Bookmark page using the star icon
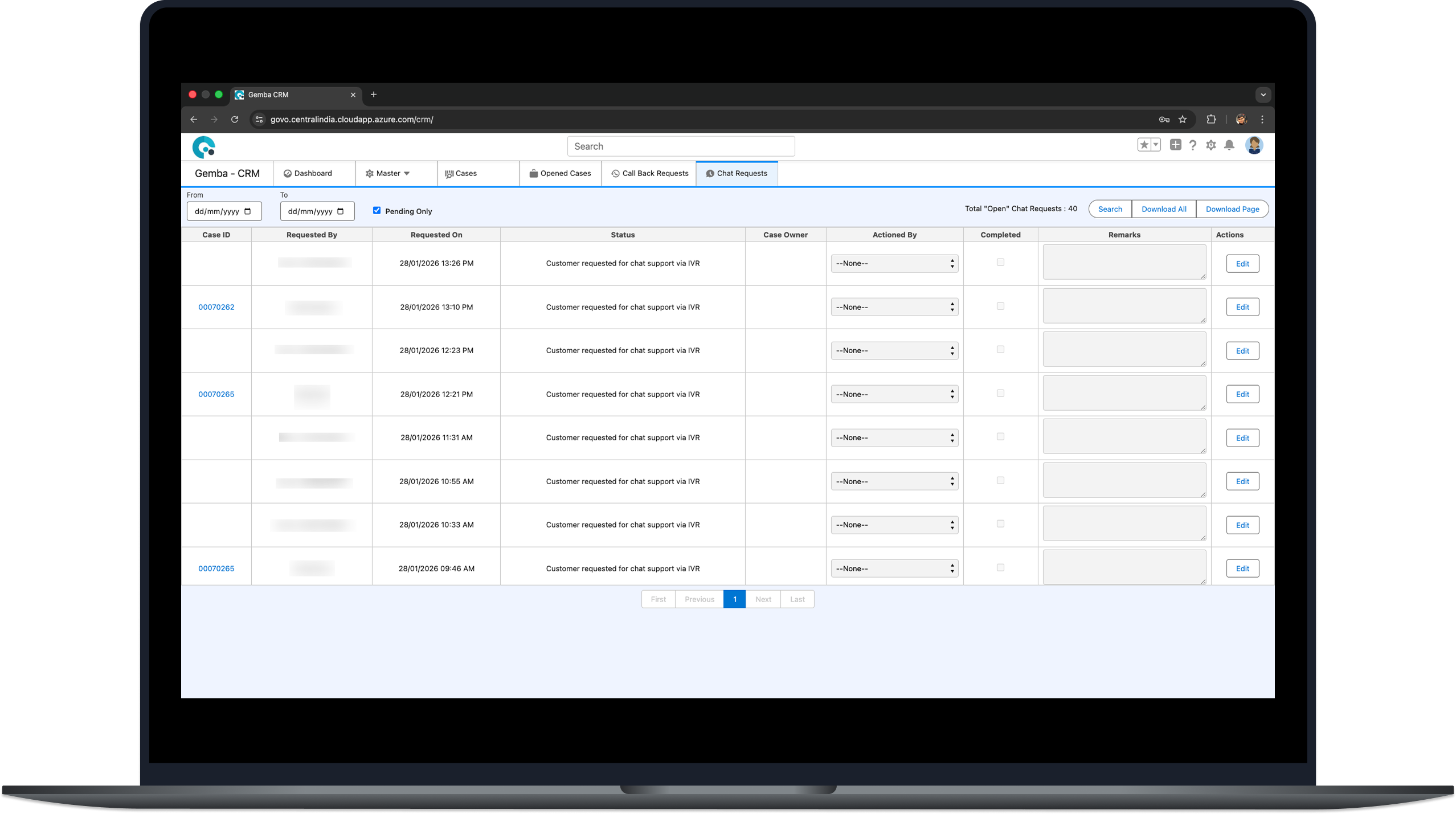This screenshot has height=814, width=1456. (1183, 120)
